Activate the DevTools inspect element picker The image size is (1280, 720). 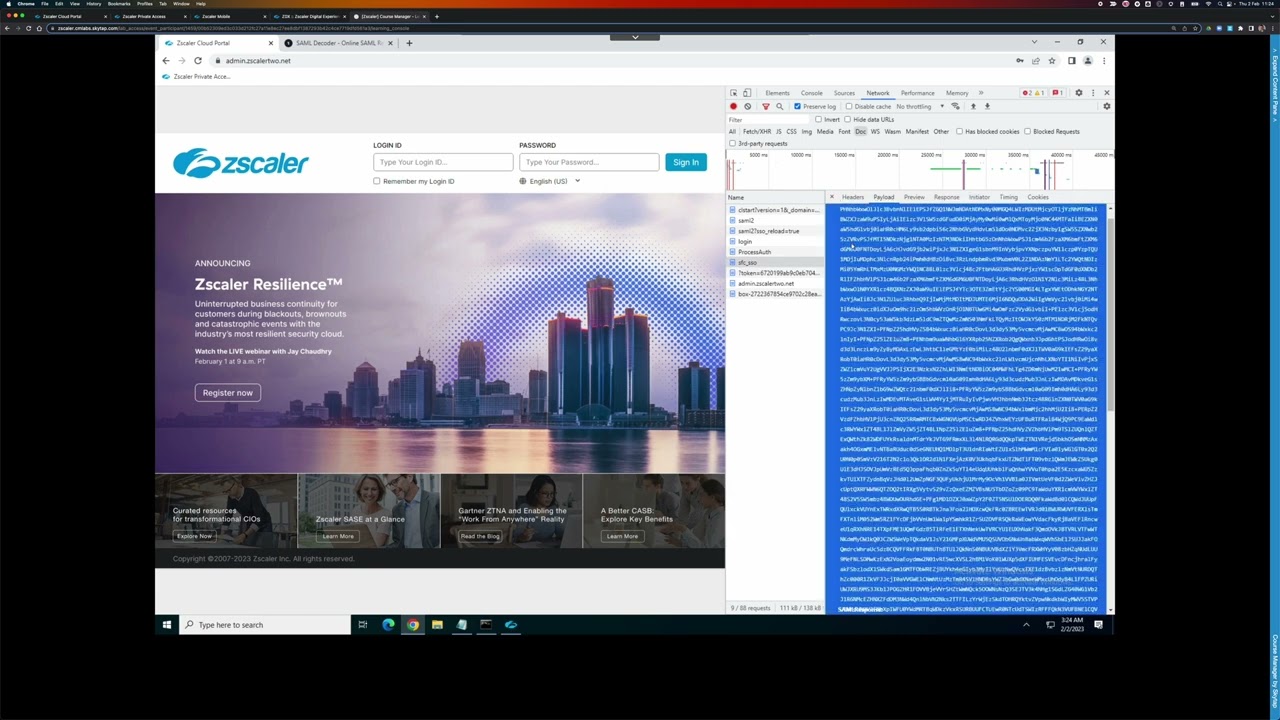click(x=733, y=93)
